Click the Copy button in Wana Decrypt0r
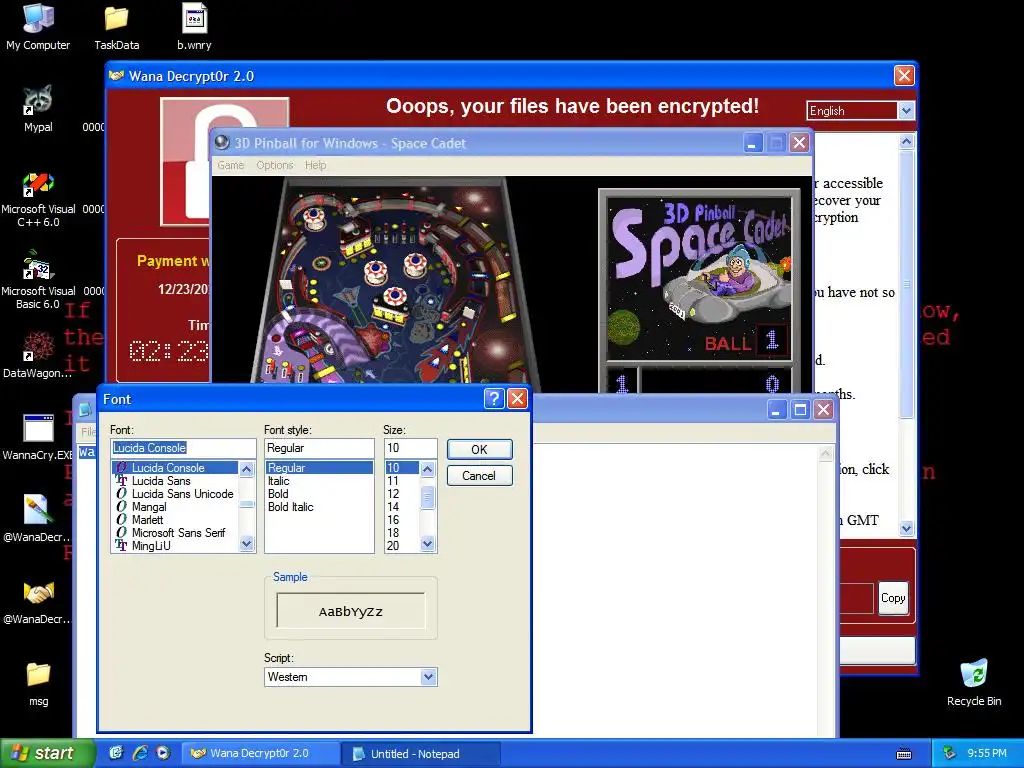This screenshot has width=1024, height=768. click(893, 598)
